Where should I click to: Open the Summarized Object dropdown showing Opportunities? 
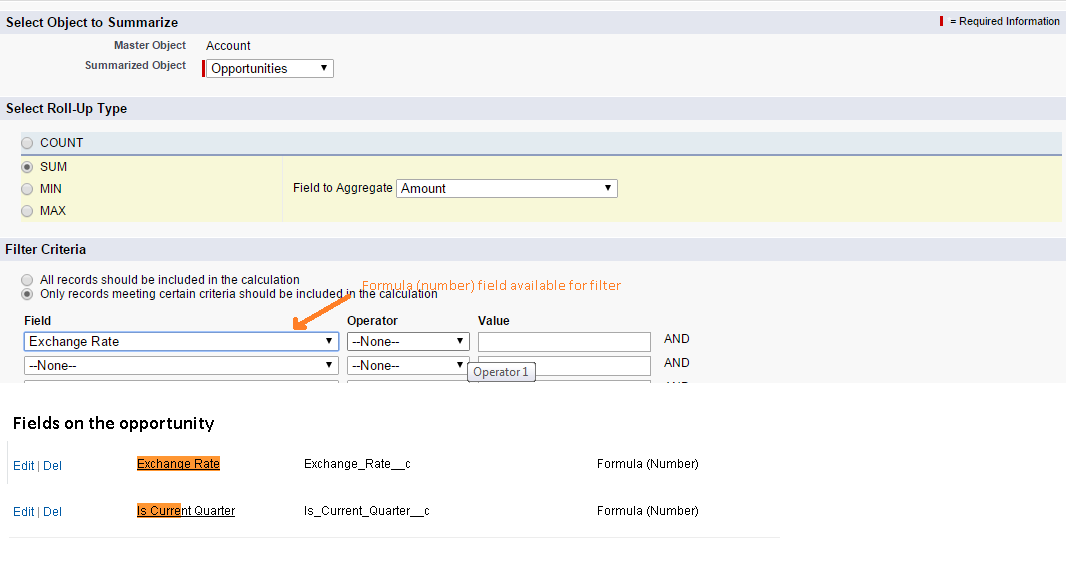(270, 69)
